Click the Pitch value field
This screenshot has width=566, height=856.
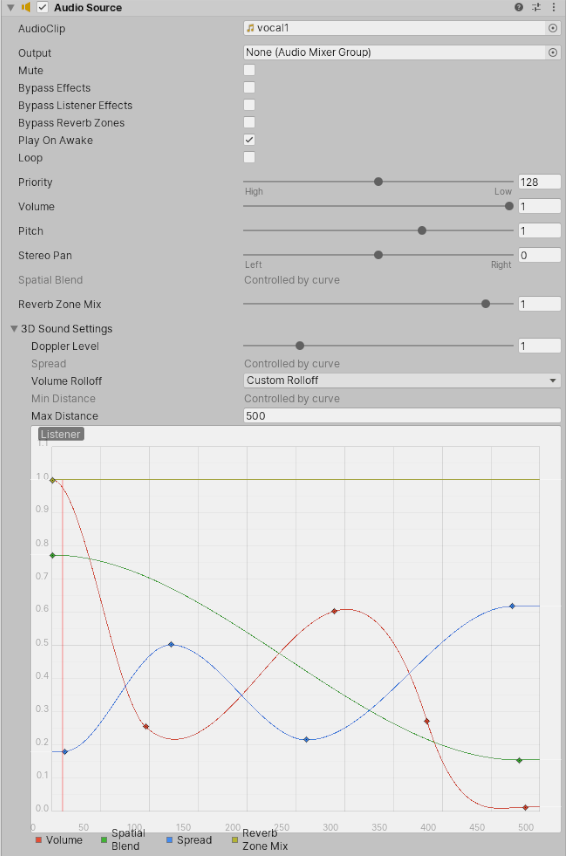[x=539, y=231]
